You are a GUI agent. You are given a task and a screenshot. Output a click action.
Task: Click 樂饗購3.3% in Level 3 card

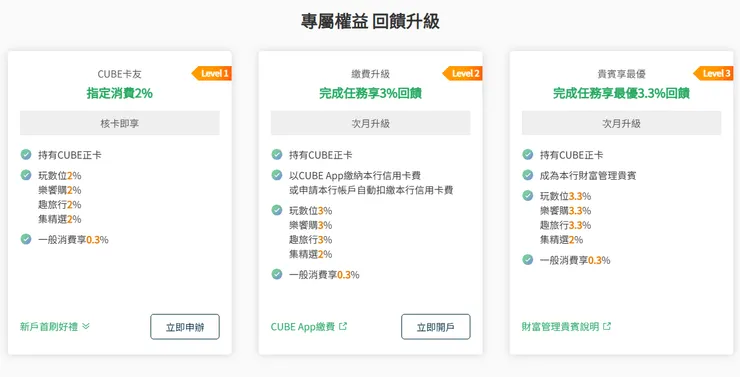click(565, 210)
